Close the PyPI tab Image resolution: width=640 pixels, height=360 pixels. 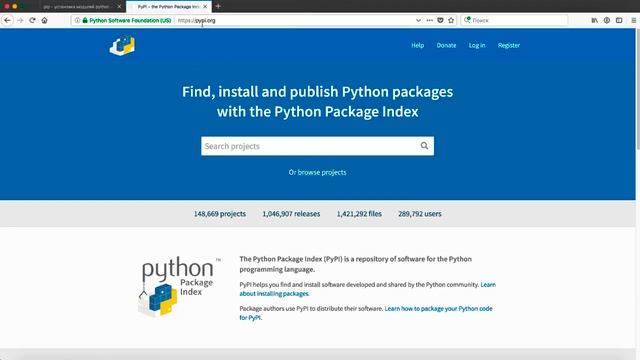[x=205, y=7]
